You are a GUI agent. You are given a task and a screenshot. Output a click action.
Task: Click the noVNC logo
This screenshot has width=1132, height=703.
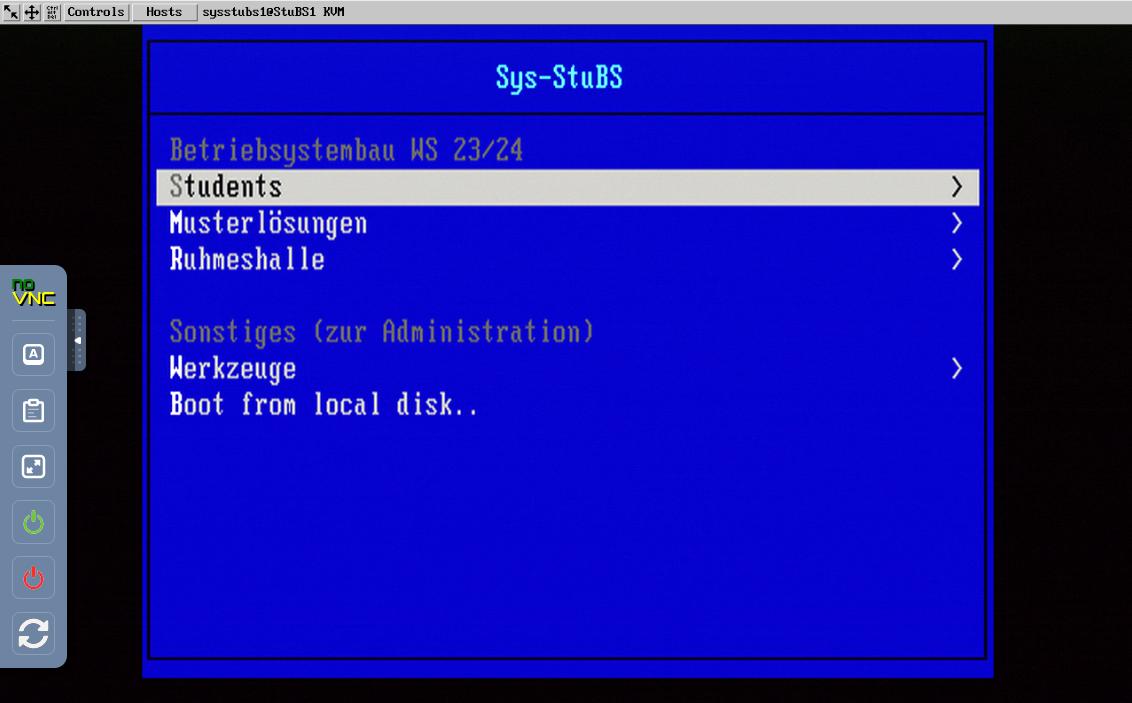33,292
